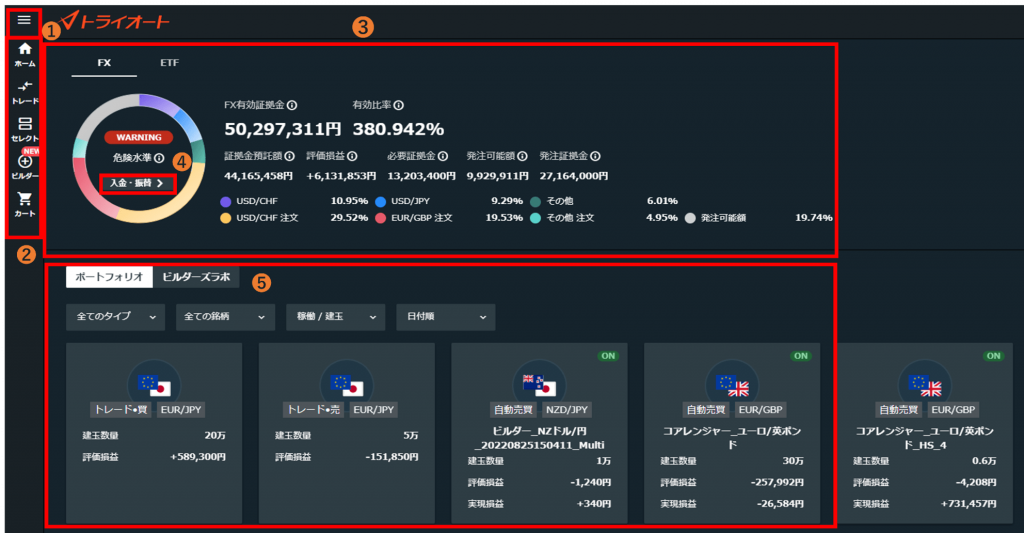Screen dimensions: 1024x533
Task: Click grey 発注可能額 legend swatch
Action: pos(690,218)
